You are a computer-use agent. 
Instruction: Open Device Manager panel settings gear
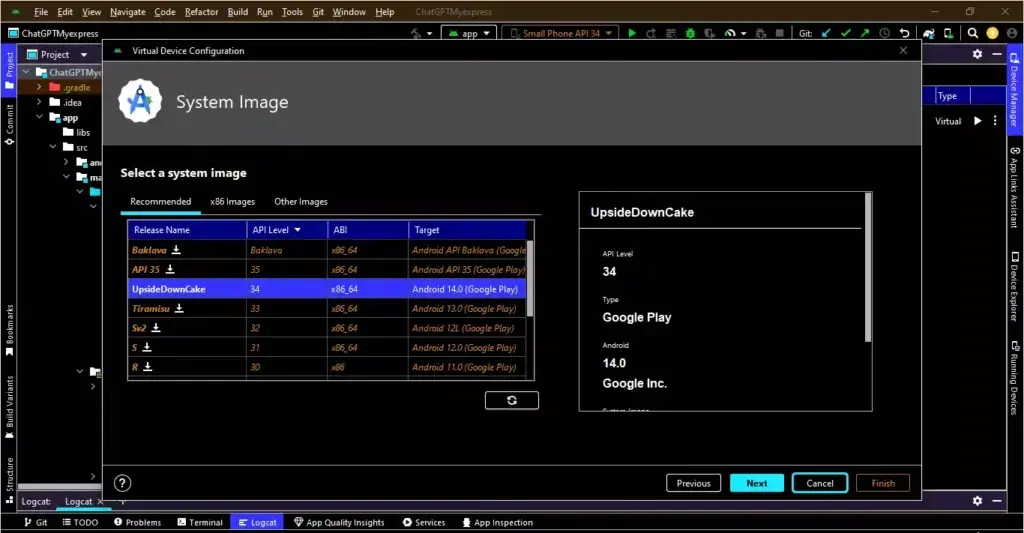pos(977,54)
